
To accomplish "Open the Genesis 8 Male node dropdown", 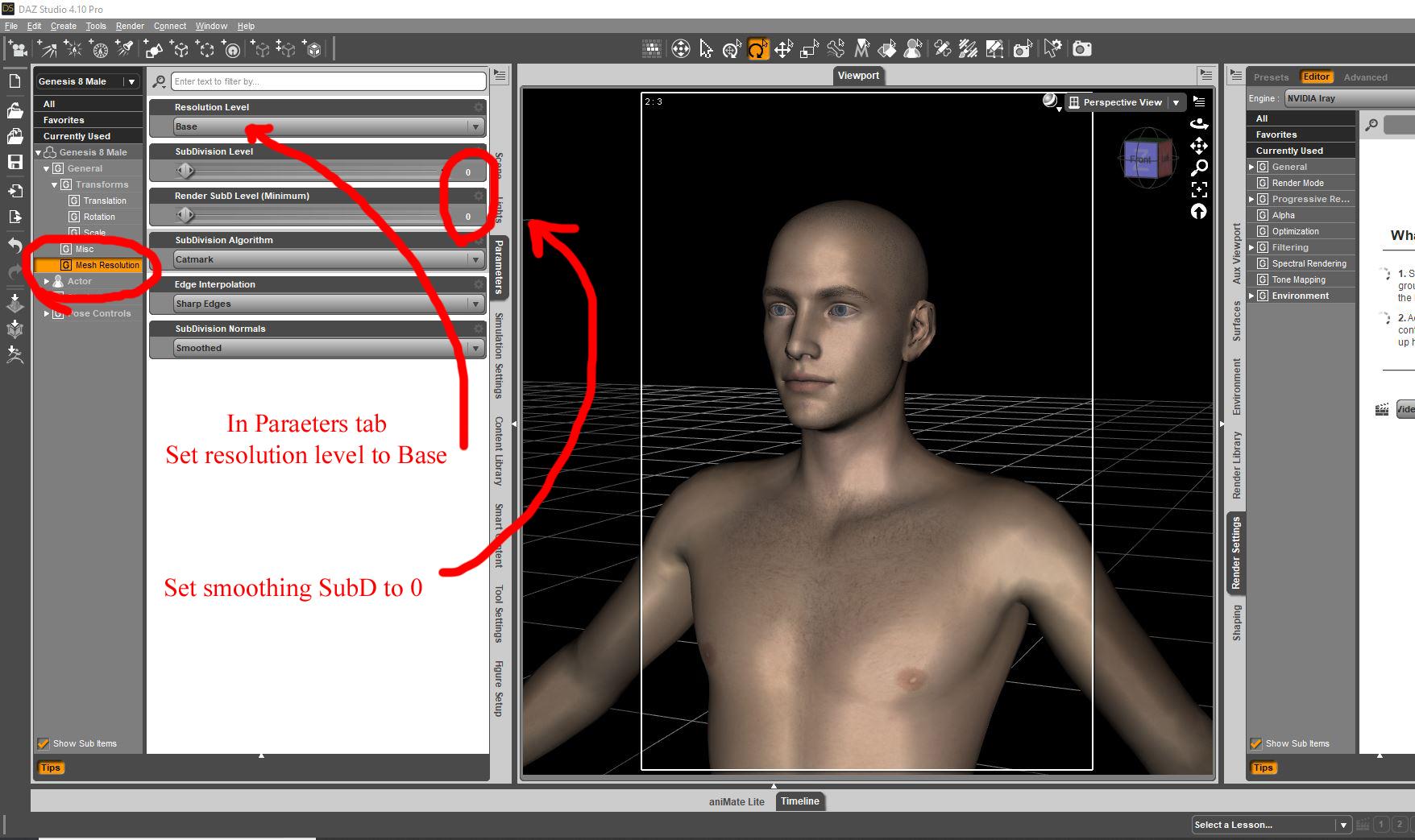I will click(x=88, y=81).
